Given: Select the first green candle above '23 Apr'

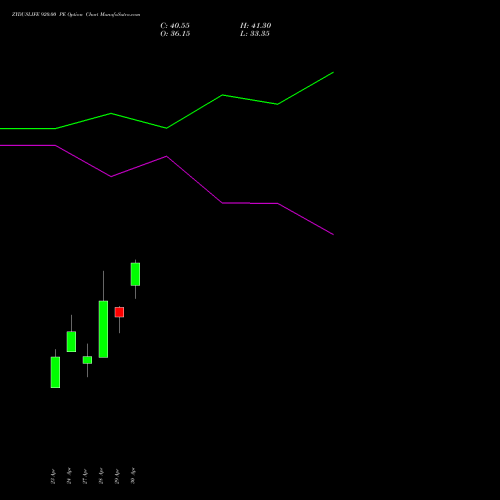Looking at the screenshot, I should [x=55, y=372].
